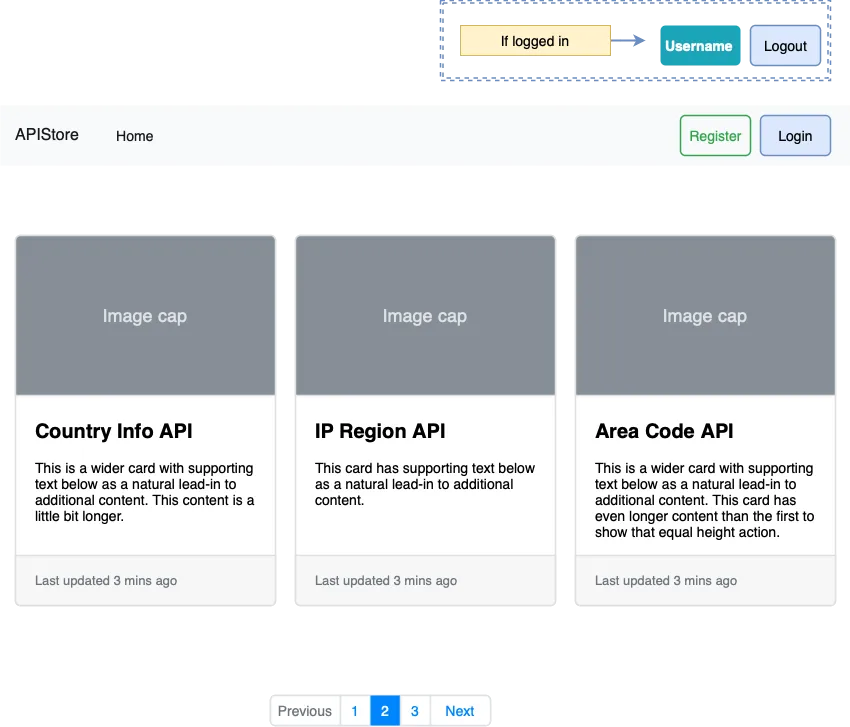
Task: Click the IP Region API image cap
Action: [x=425, y=316]
